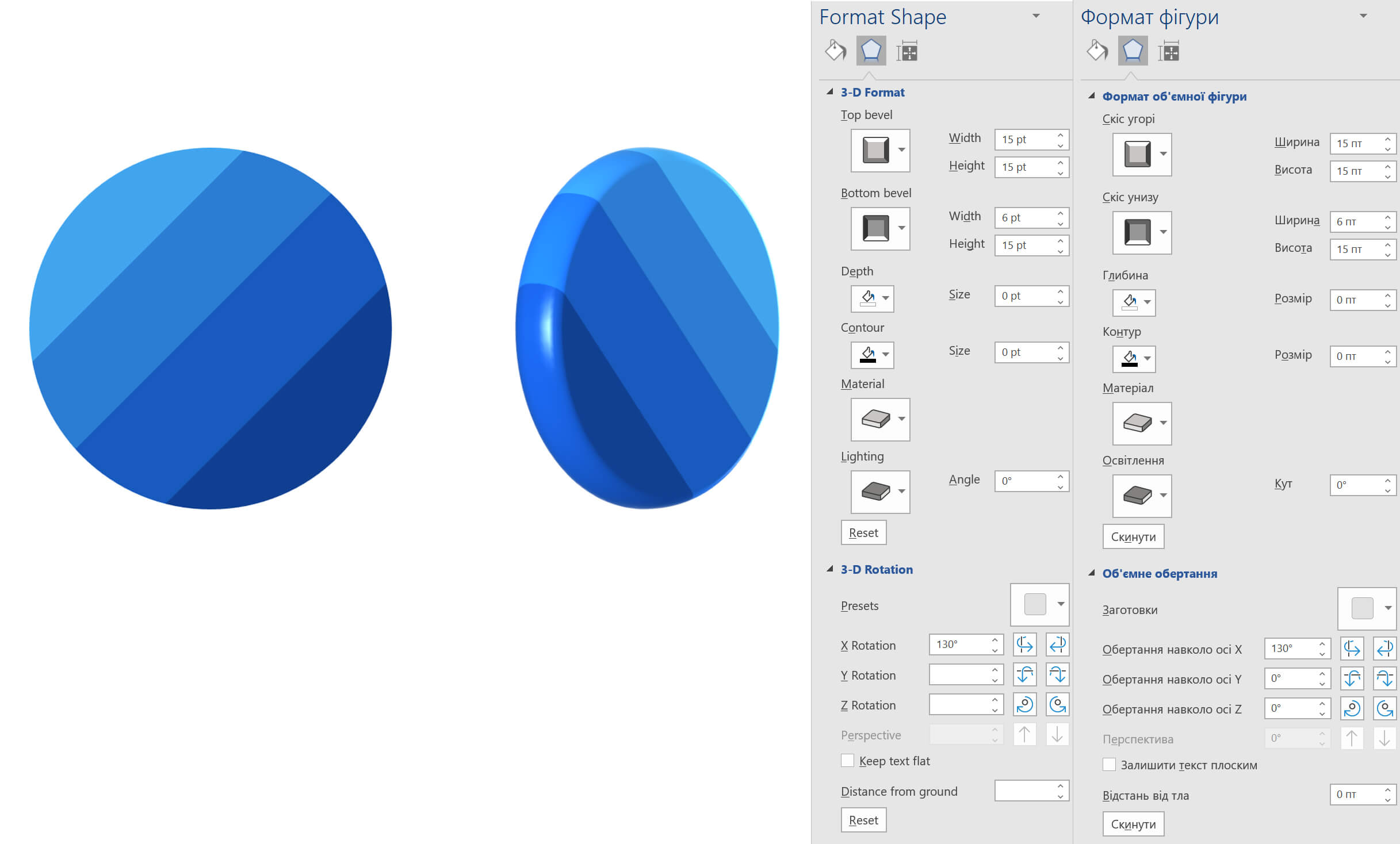The image size is (1400, 844).
Task: Check the Залишити текст плоским checkbox
Action: (x=1108, y=764)
